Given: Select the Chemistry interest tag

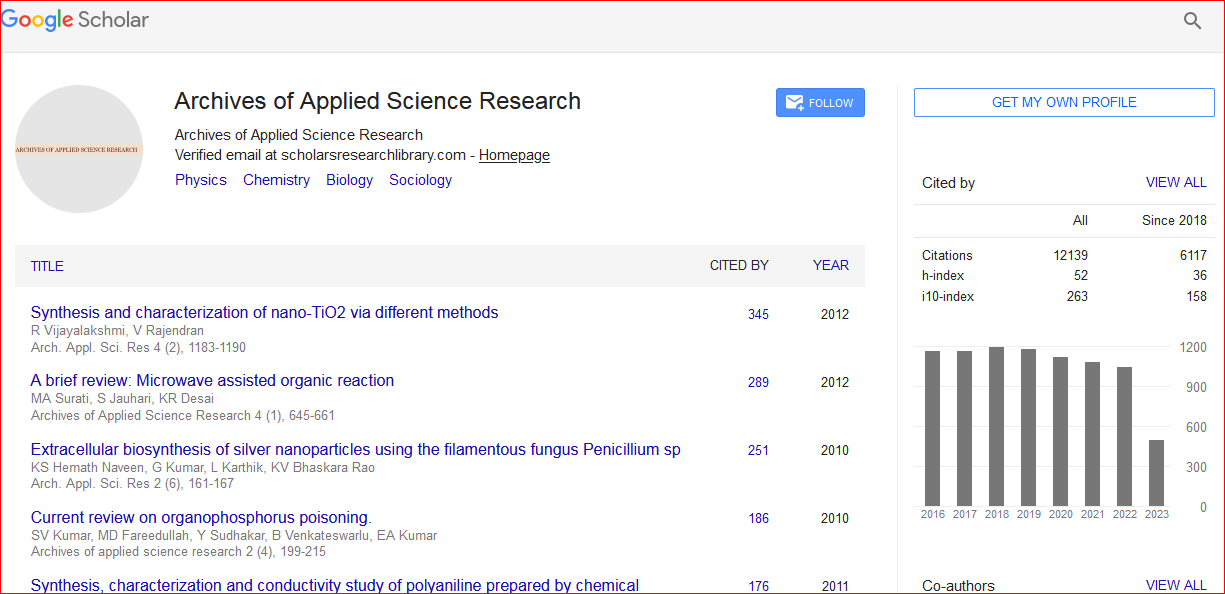Looking at the screenshot, I should pos(276,180).
